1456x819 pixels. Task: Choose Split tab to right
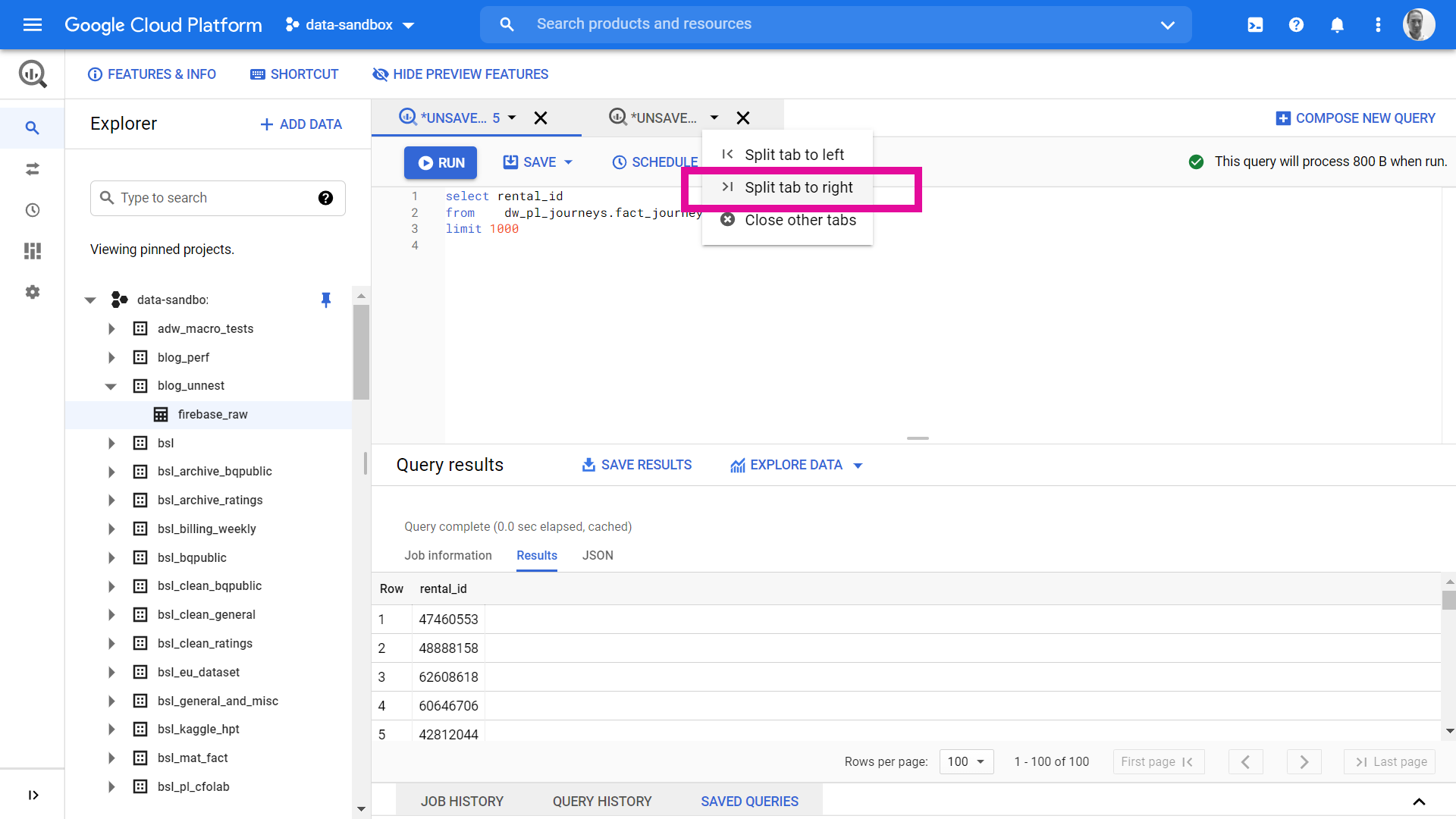point(787,187)
